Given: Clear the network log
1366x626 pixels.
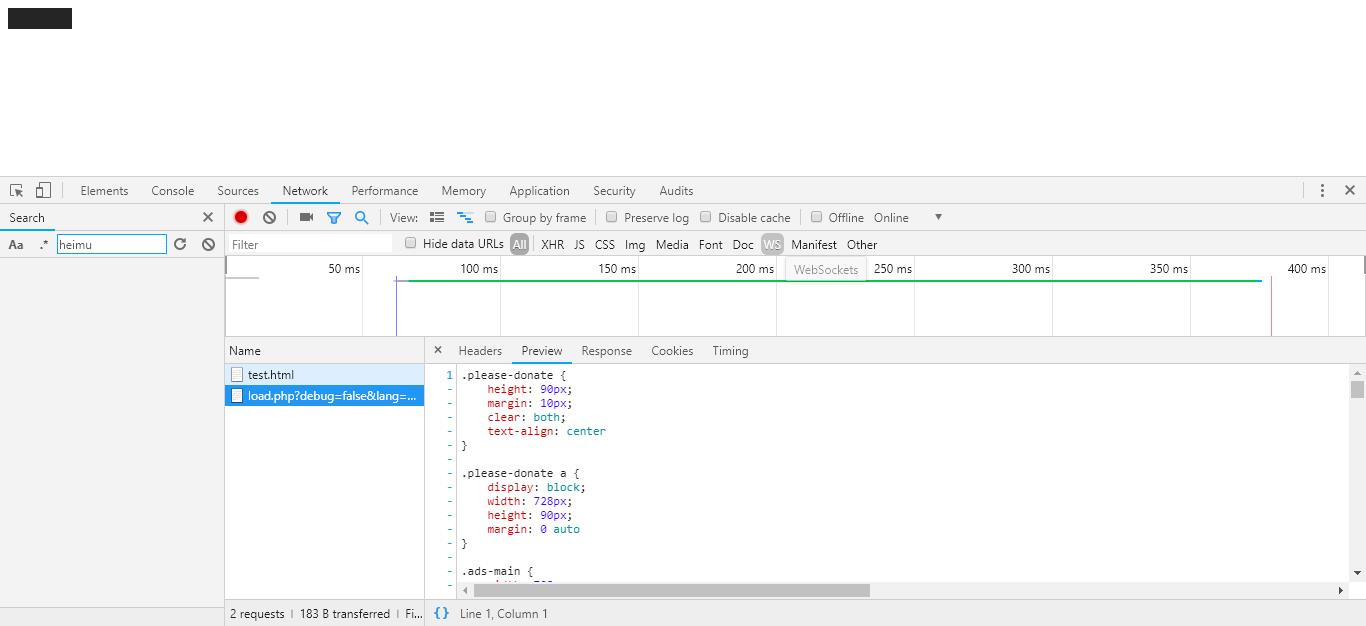Looking at the screenshot, I should coord(269,217).
